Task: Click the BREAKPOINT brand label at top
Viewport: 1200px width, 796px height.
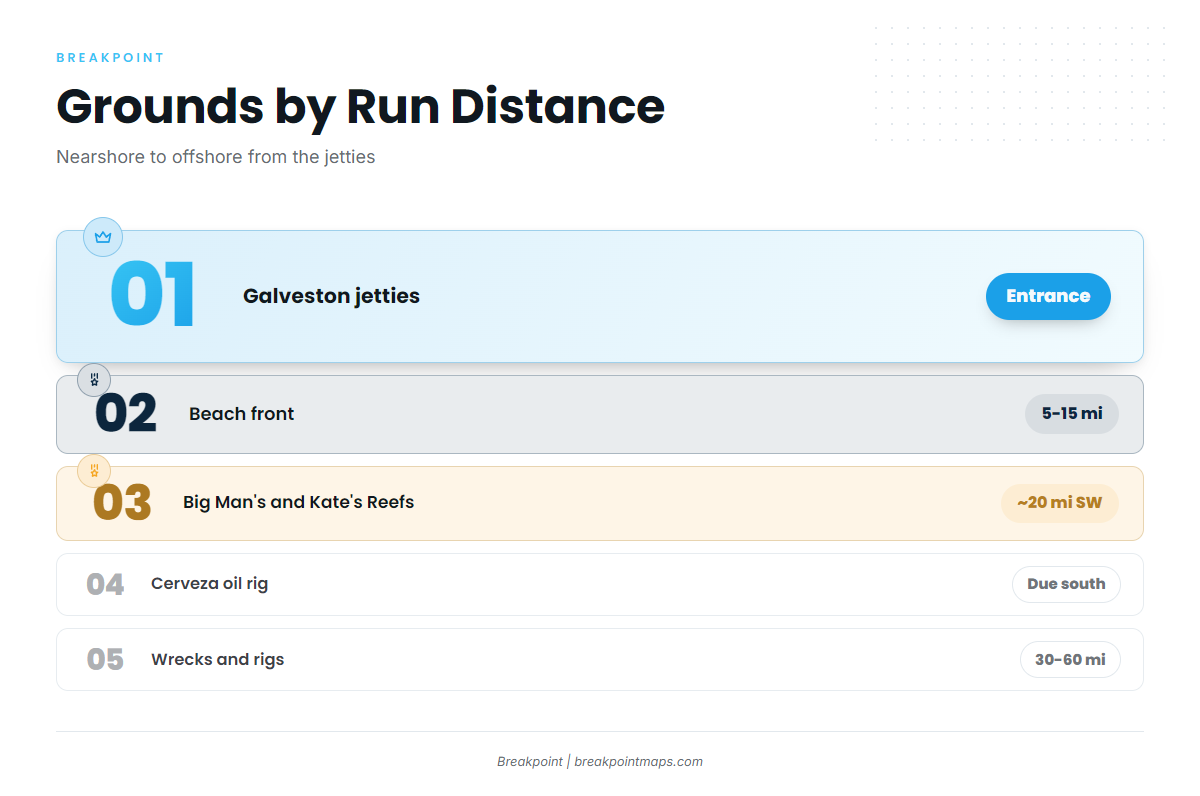Action: (x=110, y=58)
